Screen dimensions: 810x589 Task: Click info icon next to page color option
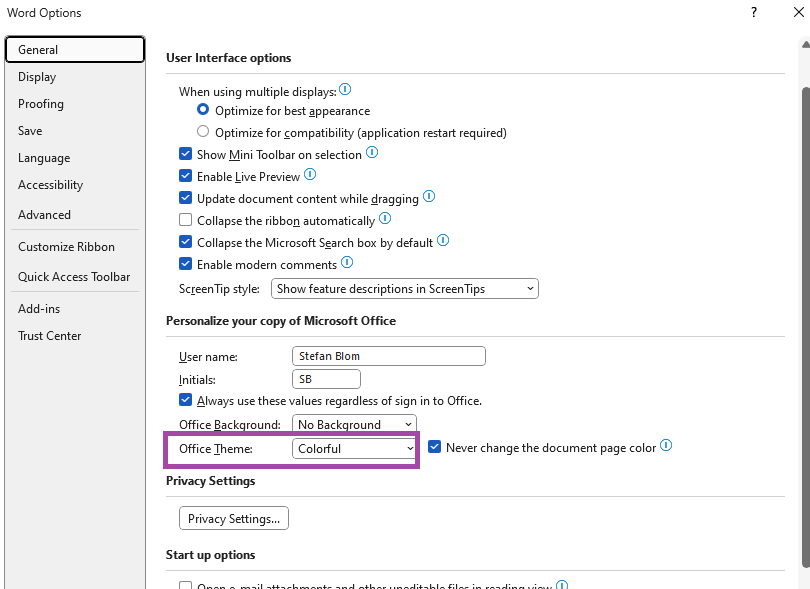pos(666,446)
